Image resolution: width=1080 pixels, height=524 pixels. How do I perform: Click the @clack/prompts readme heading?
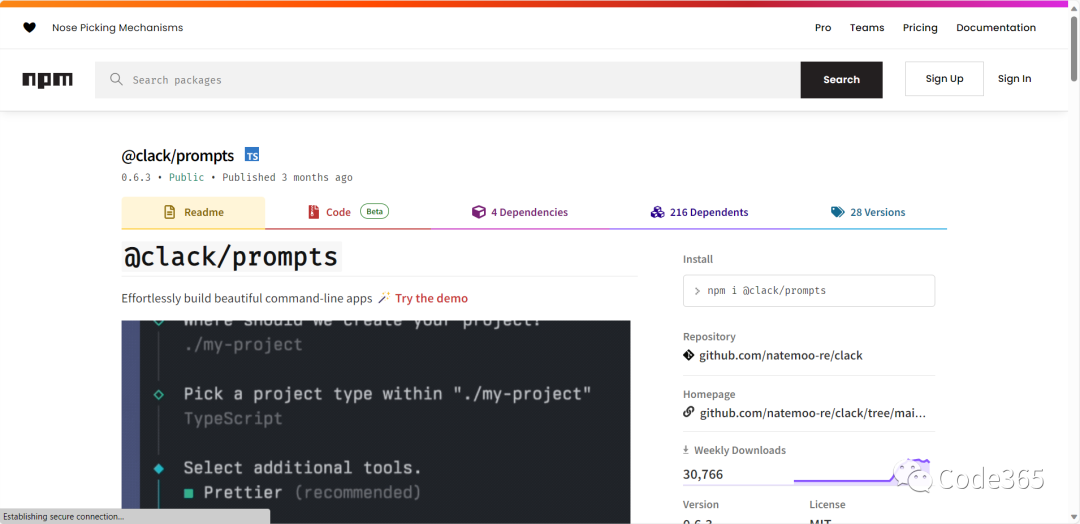coord(231,256)
